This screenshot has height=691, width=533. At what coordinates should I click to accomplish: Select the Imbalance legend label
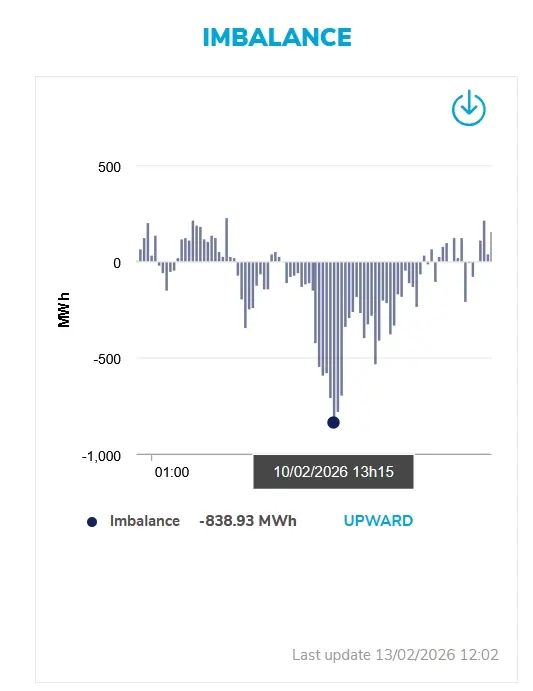pyautogui.click(x=145, y=521)
